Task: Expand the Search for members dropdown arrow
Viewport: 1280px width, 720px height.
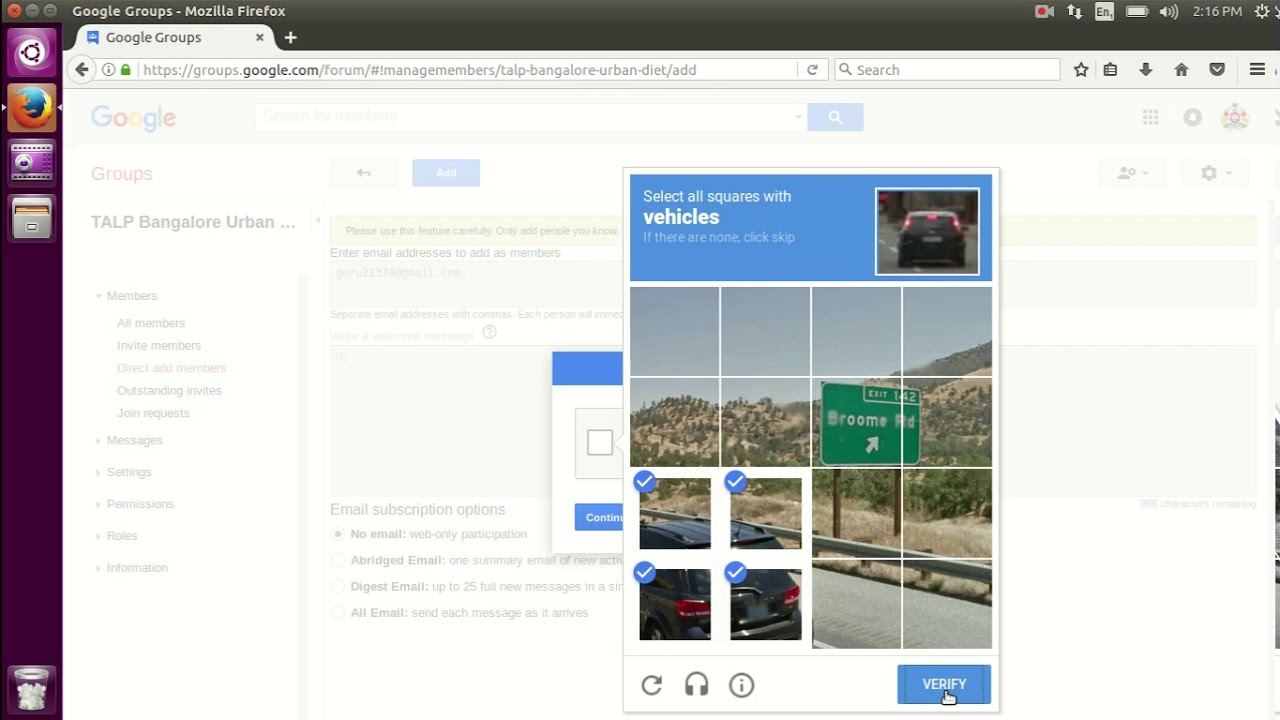Action: (x=798, y=117)
